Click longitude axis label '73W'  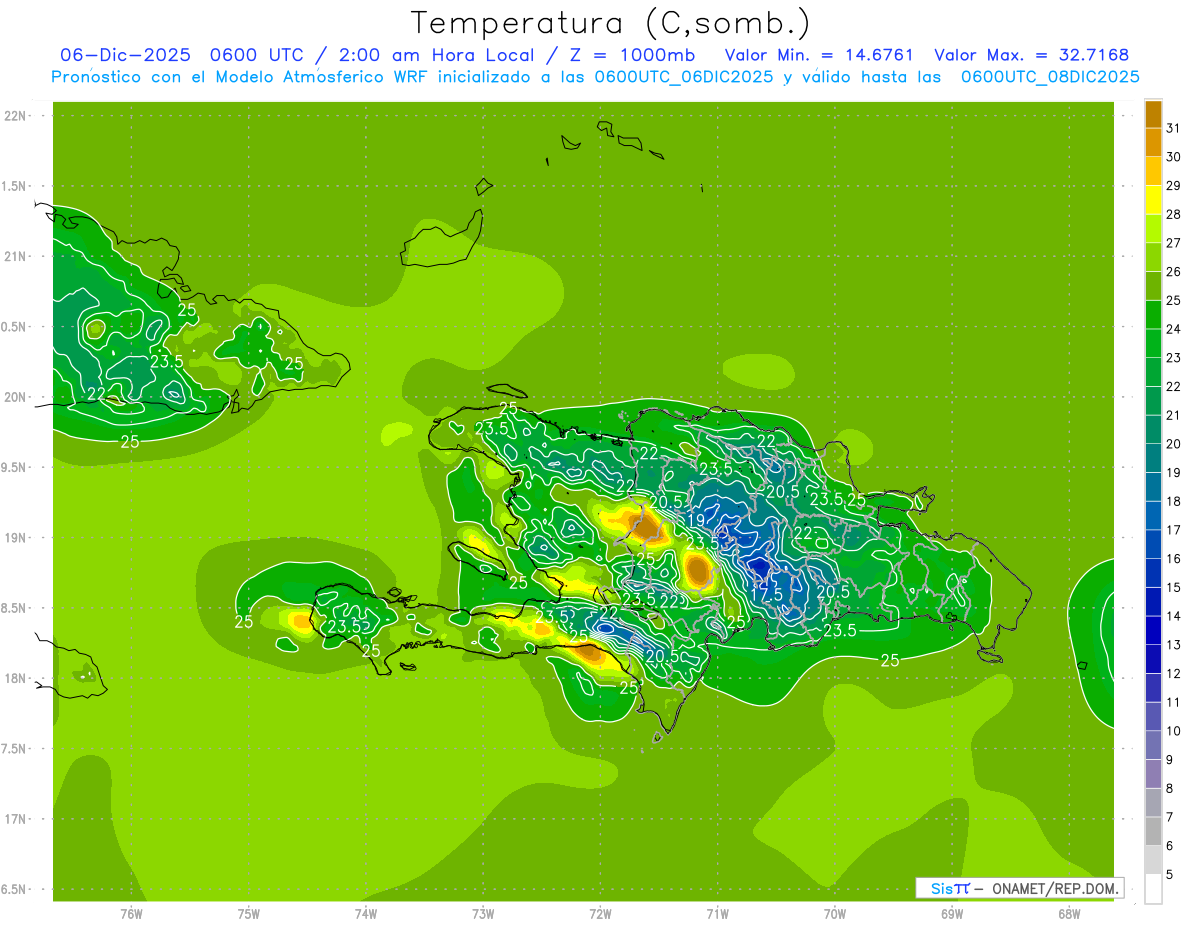483,913
